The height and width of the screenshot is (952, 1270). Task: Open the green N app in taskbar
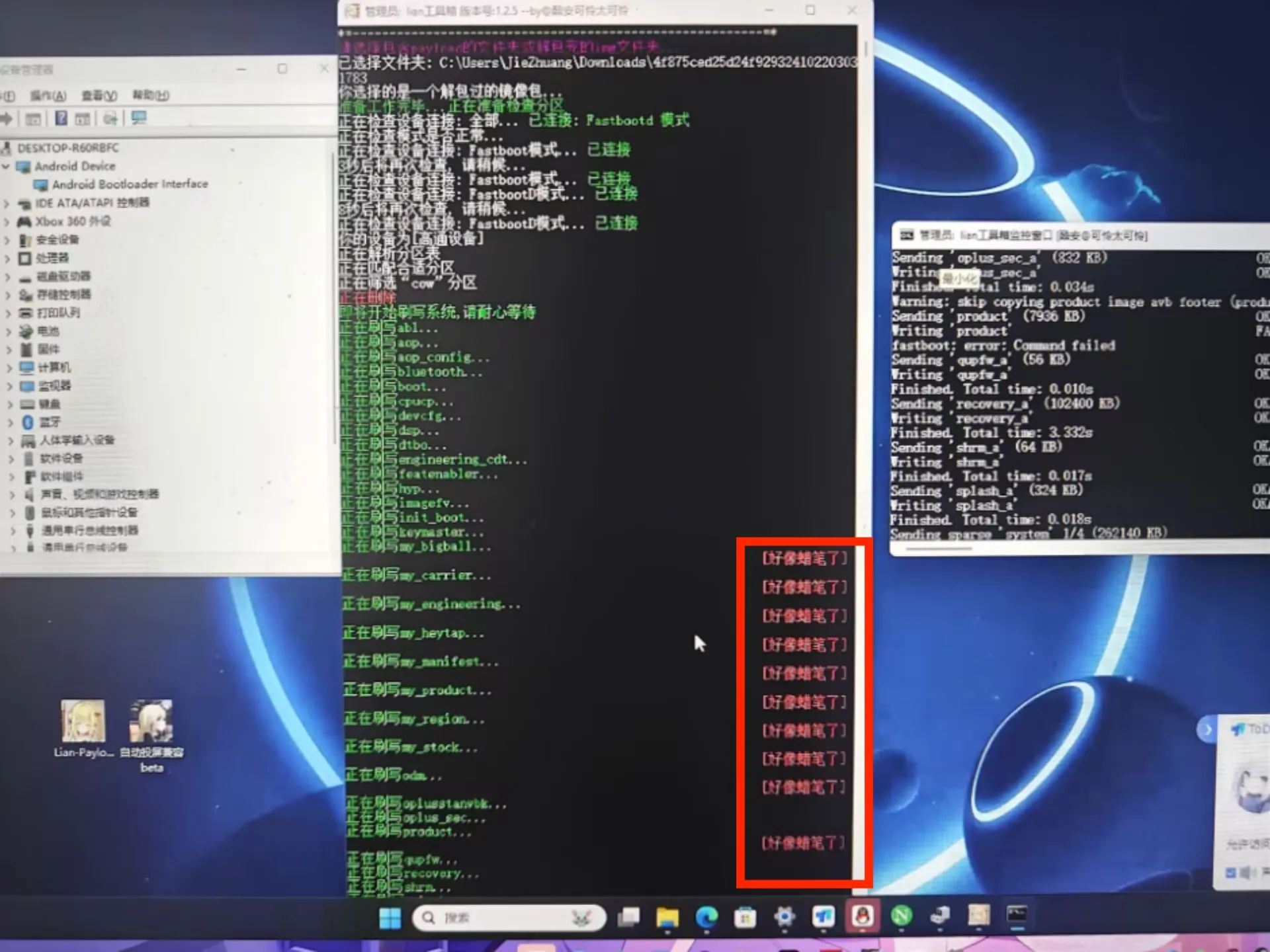pos(901,916)
